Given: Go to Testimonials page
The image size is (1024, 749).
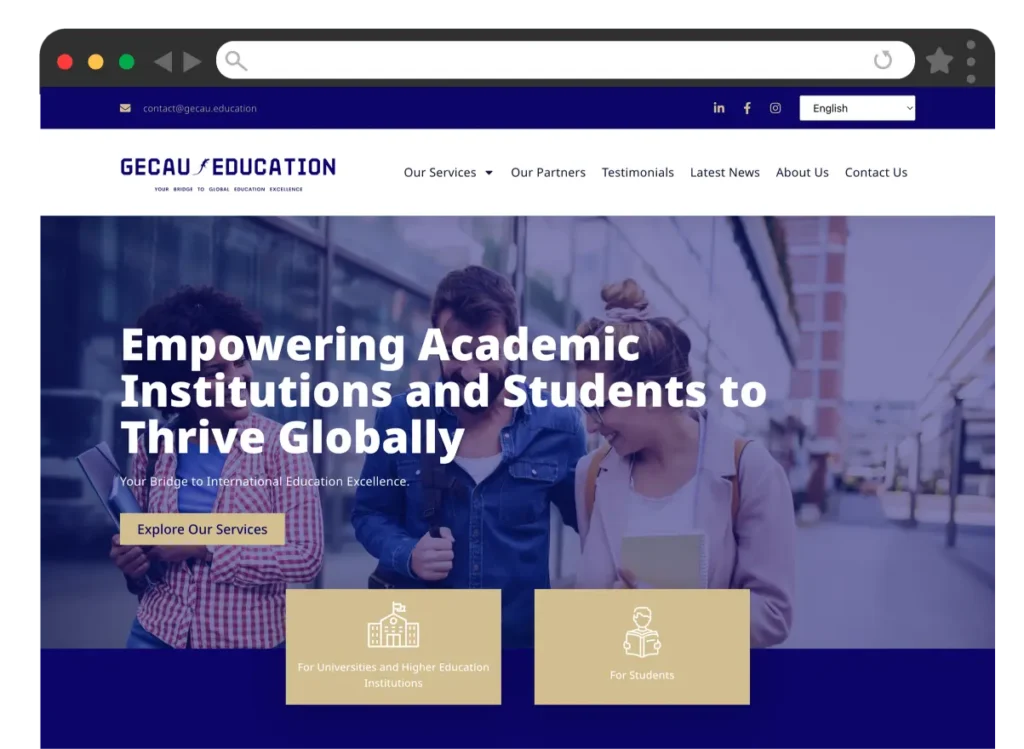Looking at the screenshot, I should (x=637, y=172).
